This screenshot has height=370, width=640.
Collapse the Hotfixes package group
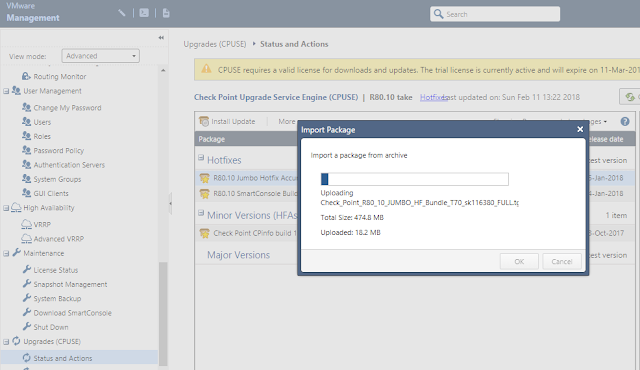[x=201, y=157]
